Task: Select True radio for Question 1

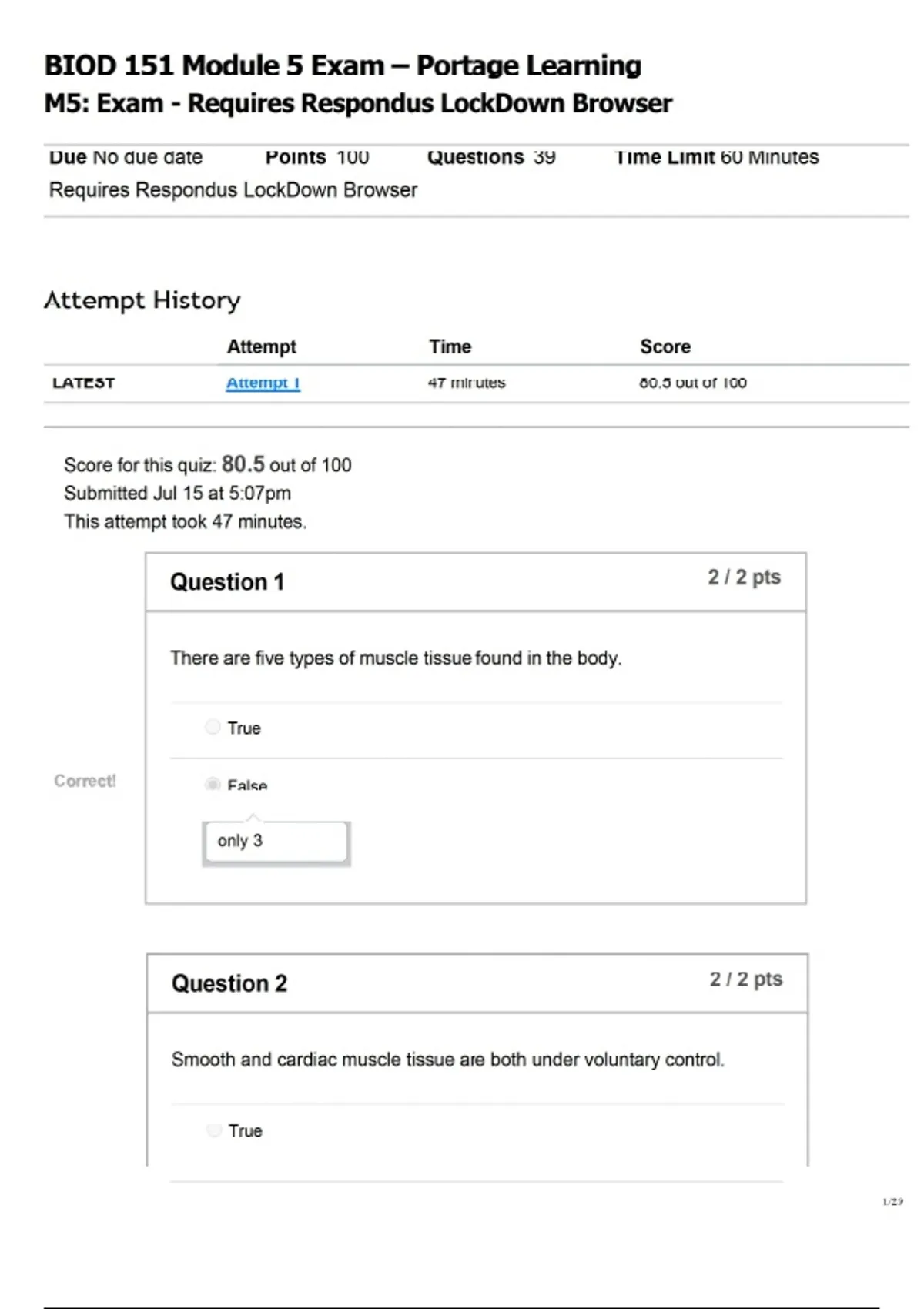Action: click(x=213, y=727)
